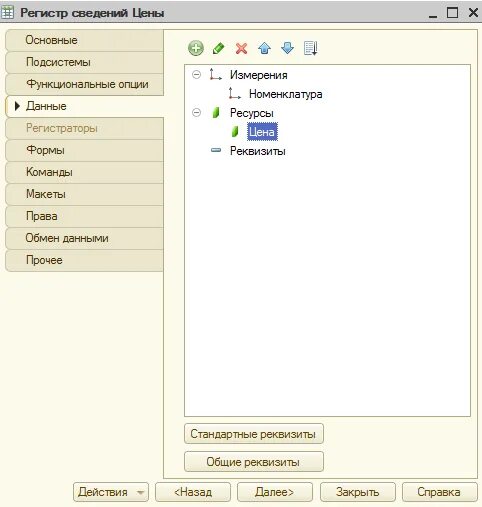482x507 pixels.
Task: Collapse the Измерения tree node
Action: click(197, 75)
